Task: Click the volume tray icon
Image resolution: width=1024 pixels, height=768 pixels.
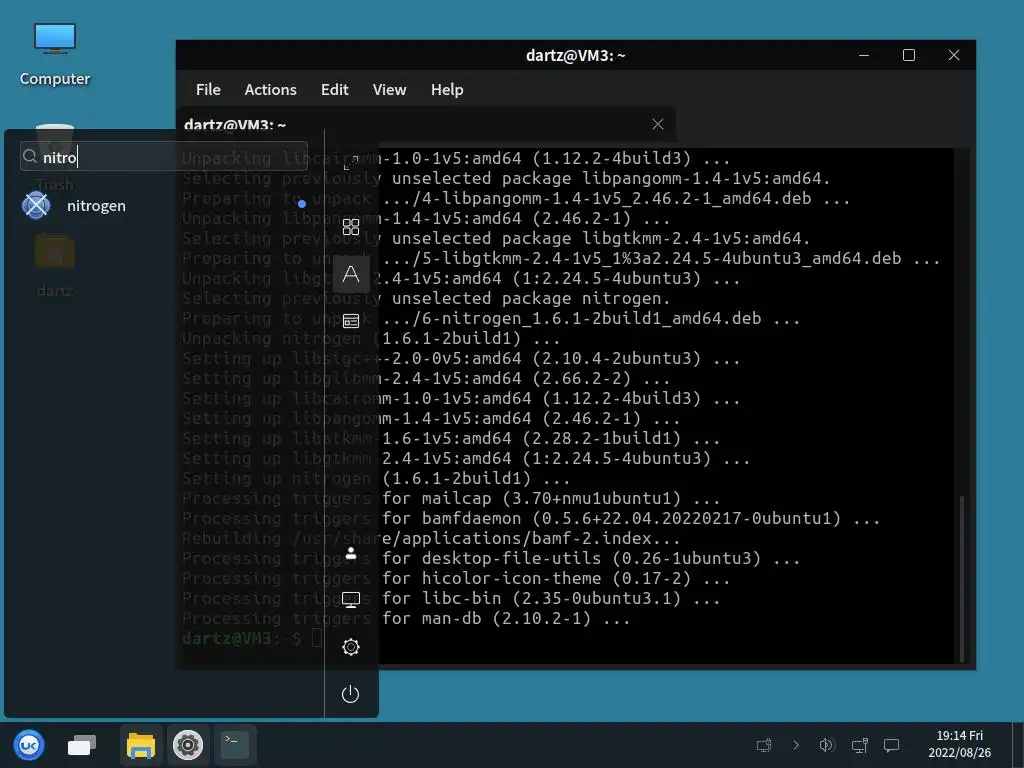Action: [827, 745]
